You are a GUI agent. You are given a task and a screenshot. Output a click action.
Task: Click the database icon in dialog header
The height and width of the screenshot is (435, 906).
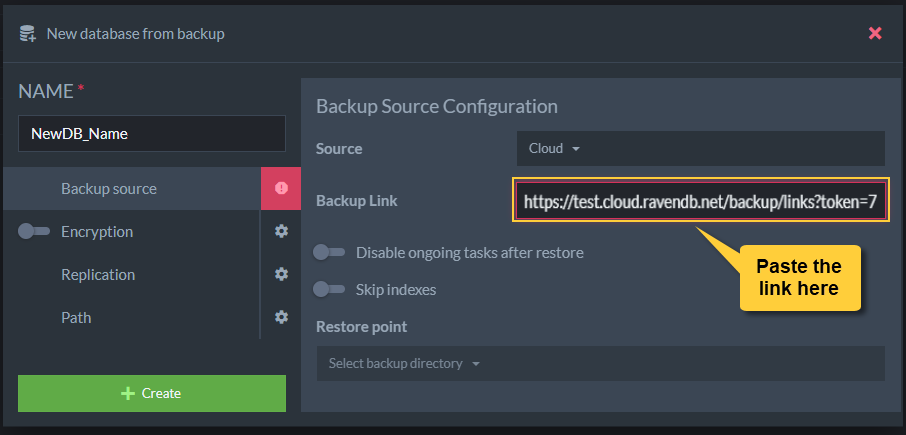pos(28,34)
